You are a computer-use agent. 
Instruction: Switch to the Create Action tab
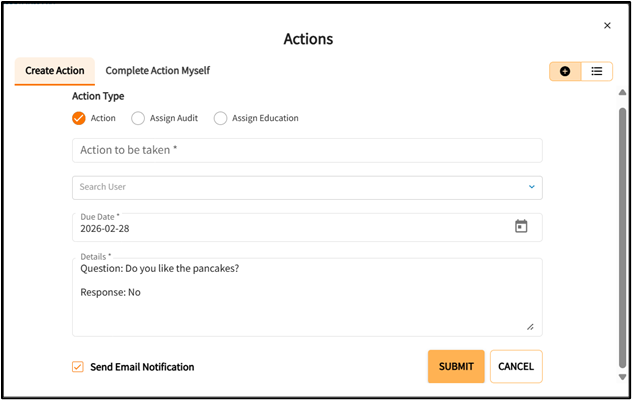pos(55,71)
